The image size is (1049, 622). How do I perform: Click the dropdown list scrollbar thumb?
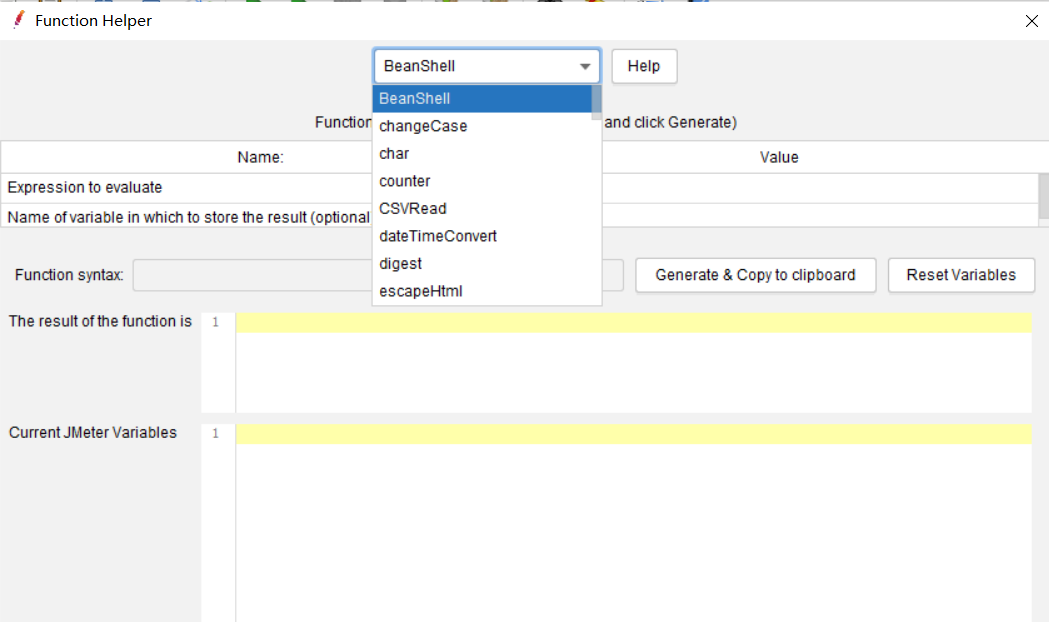tap(597, 102)
